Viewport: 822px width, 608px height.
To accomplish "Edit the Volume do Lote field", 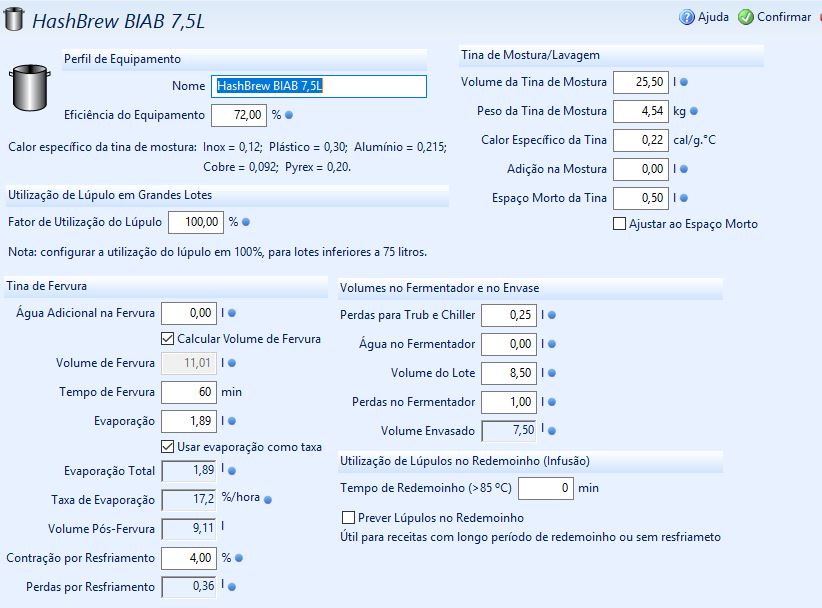I will coord(509,373).
